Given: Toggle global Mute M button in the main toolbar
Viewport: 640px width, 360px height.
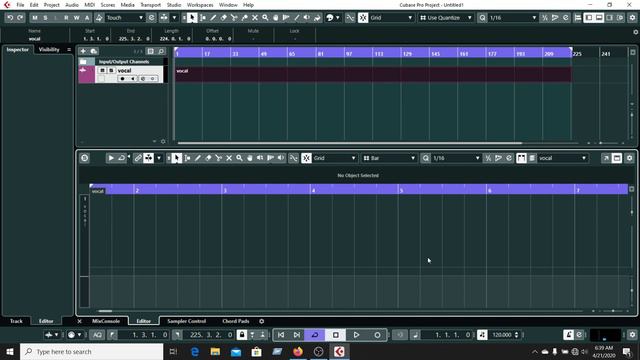Looking at the screenshot, I should coord(35,18).
